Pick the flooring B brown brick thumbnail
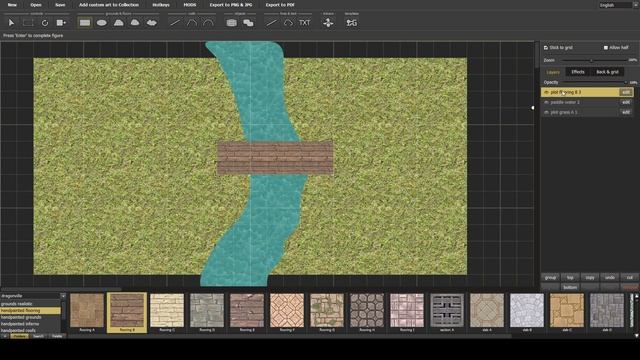The width and height of the screenshot is (640, 360). coord(127,310)
